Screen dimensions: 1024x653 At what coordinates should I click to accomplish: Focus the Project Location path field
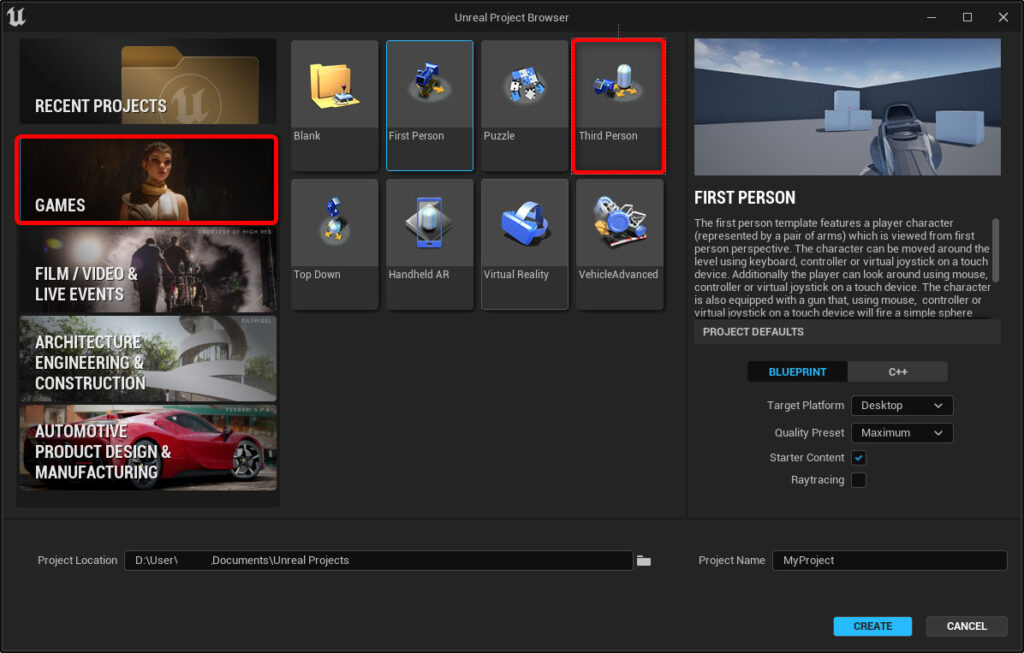tap(379, 560)
